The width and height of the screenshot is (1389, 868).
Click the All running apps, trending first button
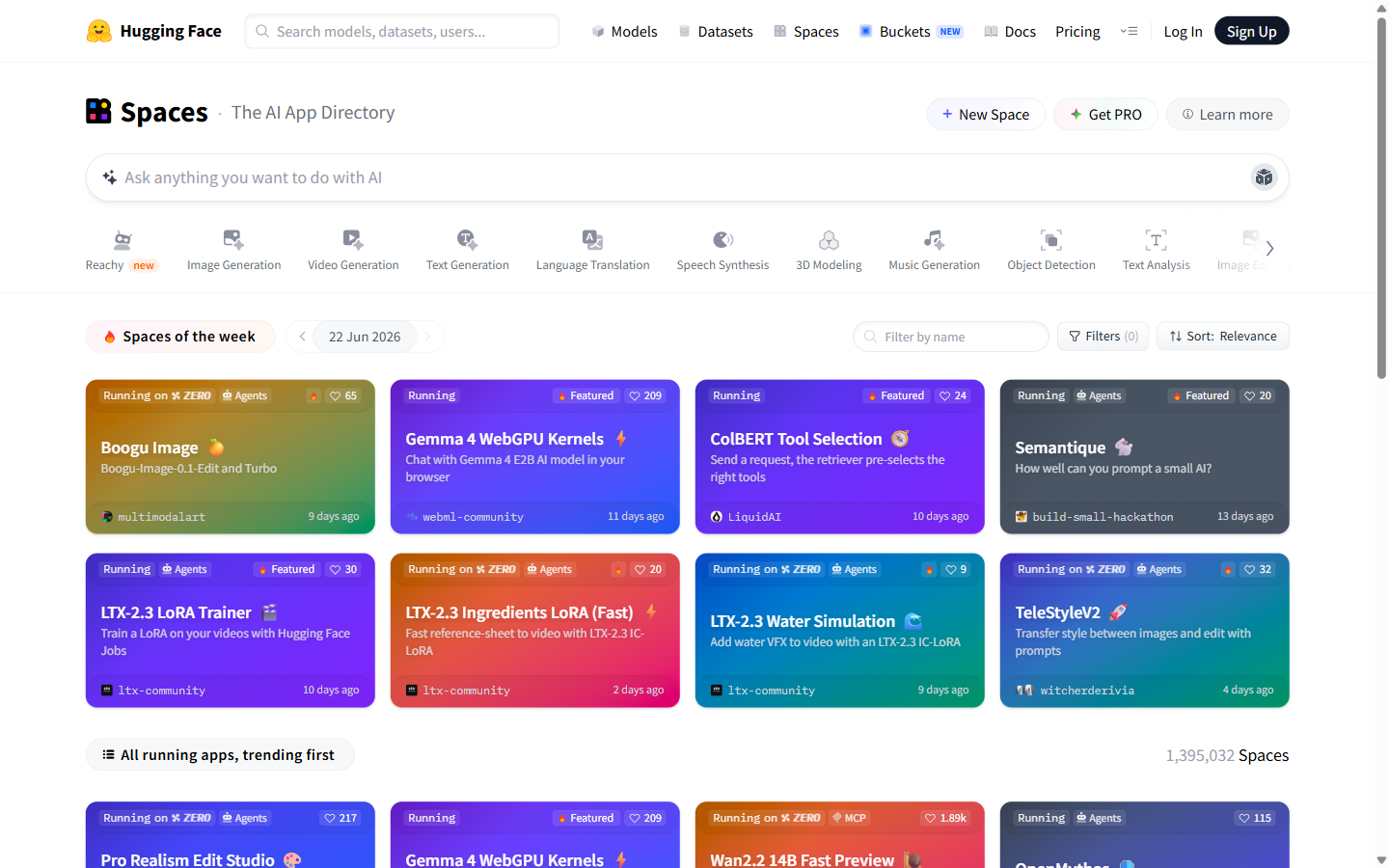click(x=220, y=755)
